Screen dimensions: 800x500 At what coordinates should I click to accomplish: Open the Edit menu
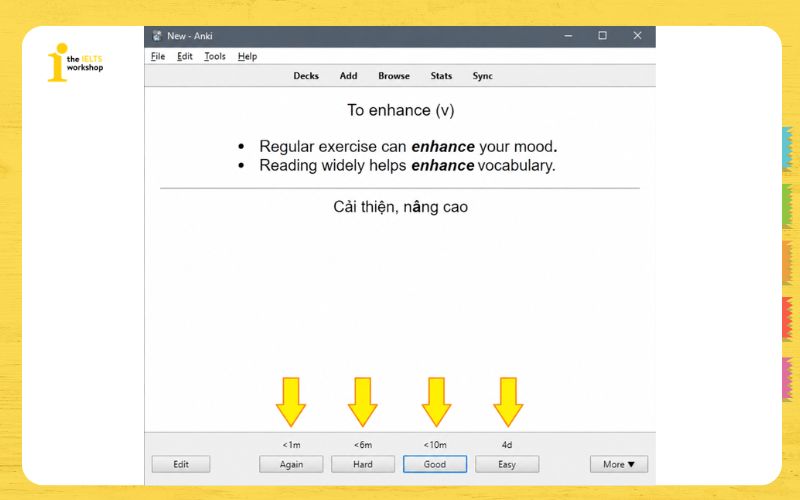click(185, 56)
